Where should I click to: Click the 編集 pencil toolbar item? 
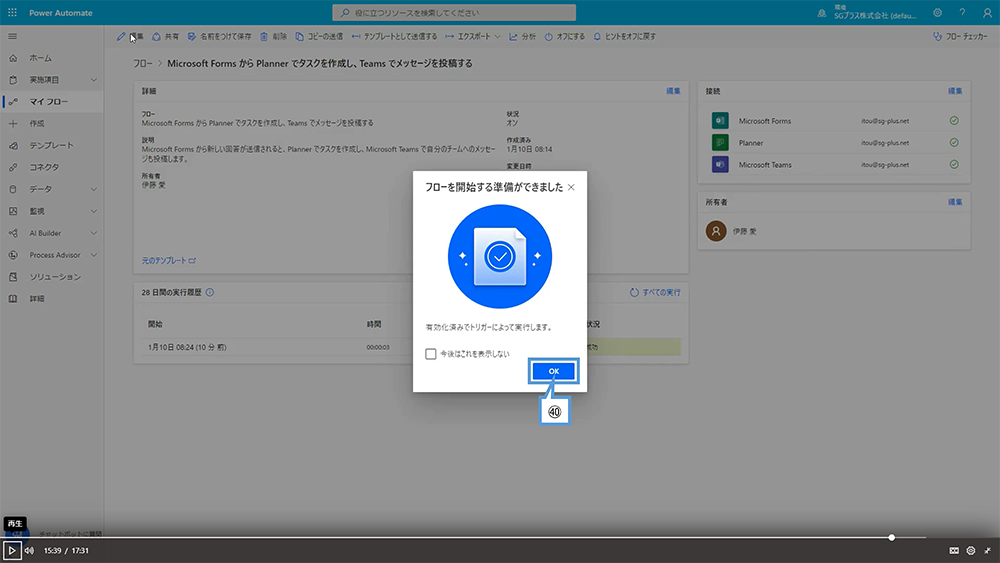130,37
